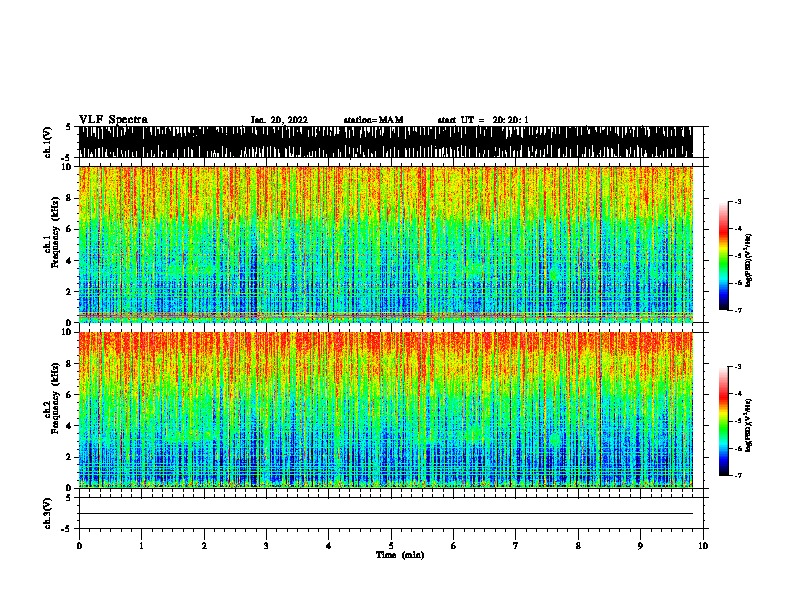Click the "station=MAM" header label
Screen dimensions: 792x612
pos(373,120)
